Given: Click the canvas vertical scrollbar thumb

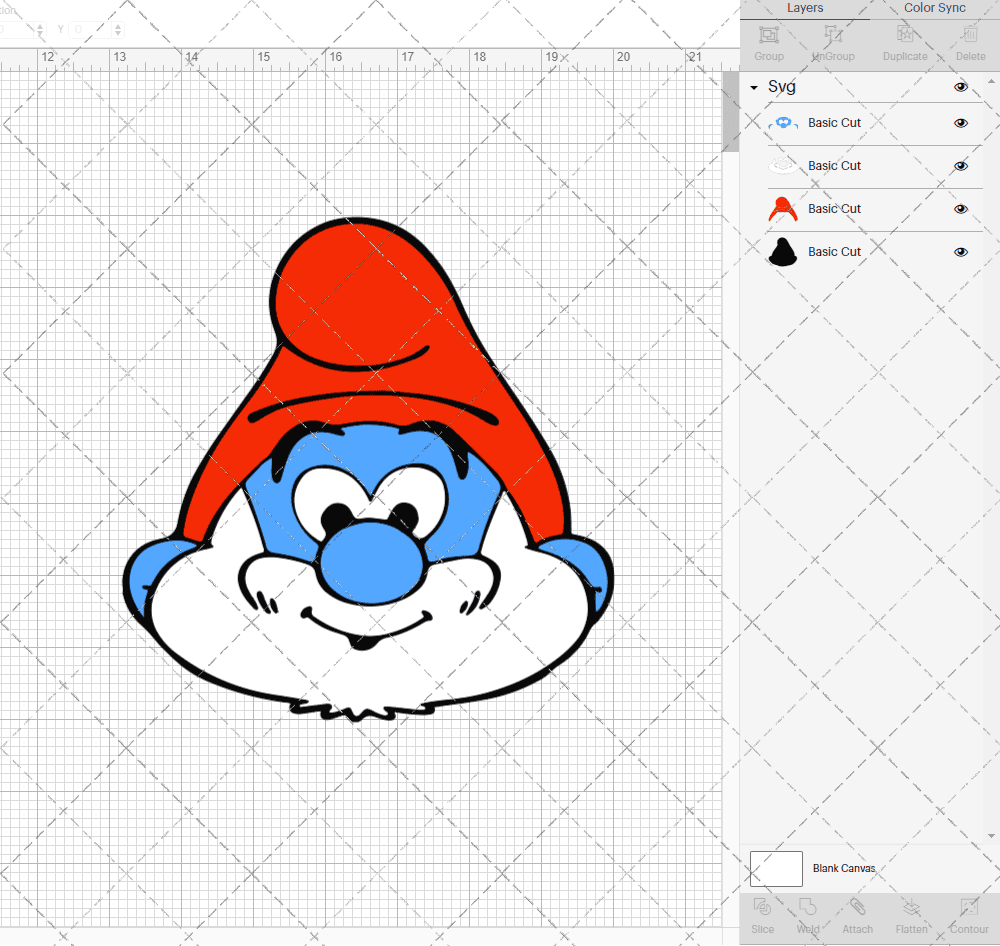Looking at the screenshot, I should click(730, 112).
